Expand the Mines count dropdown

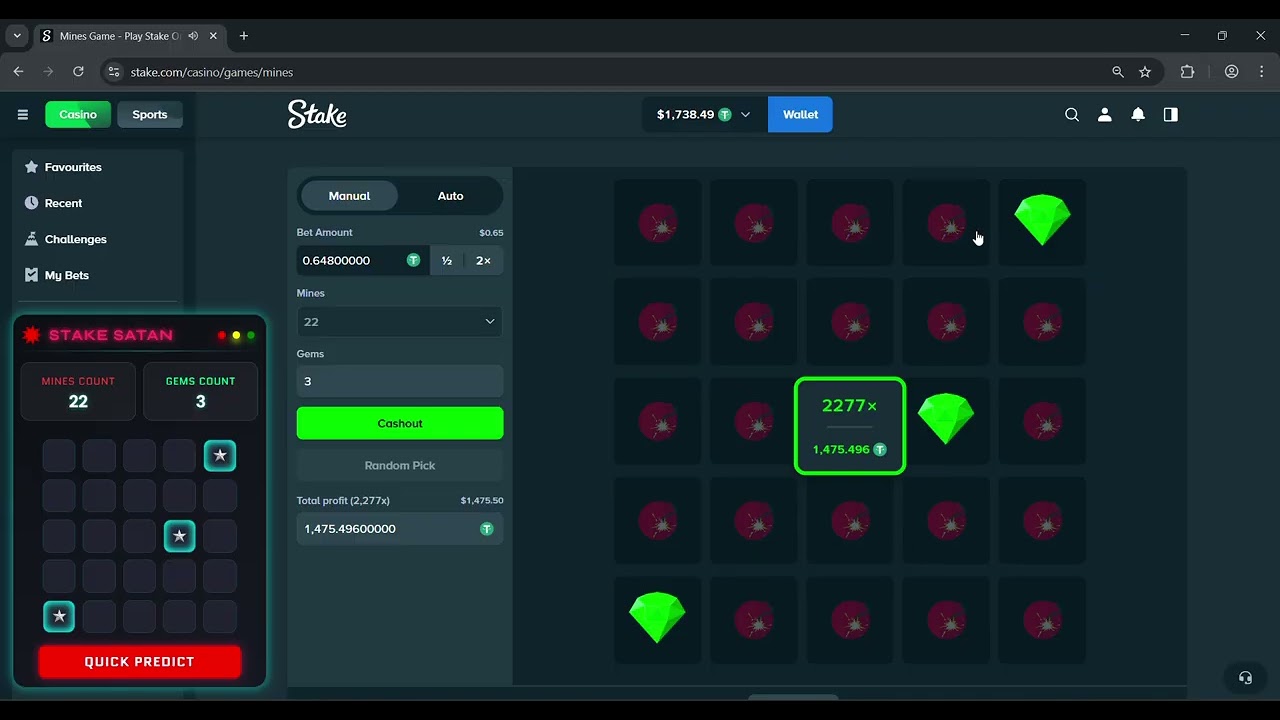point(400,321)
